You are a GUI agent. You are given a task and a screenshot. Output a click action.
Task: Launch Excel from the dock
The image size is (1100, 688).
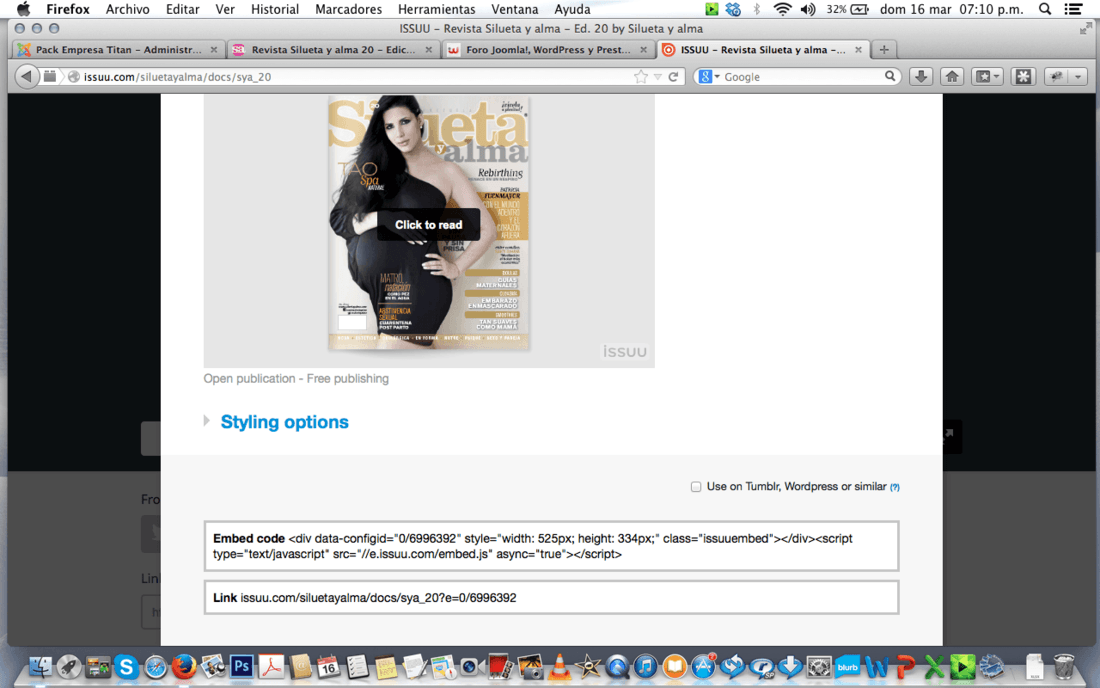point(934,666)
